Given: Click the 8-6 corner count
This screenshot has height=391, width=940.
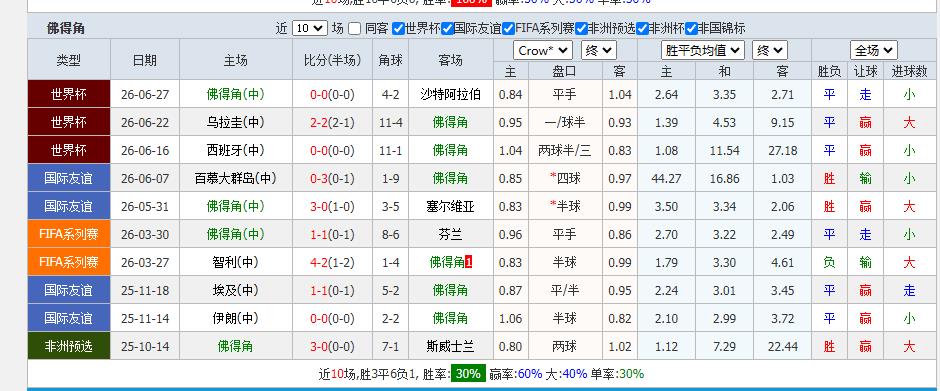Looking at the screenshot, I should (390, 234).
